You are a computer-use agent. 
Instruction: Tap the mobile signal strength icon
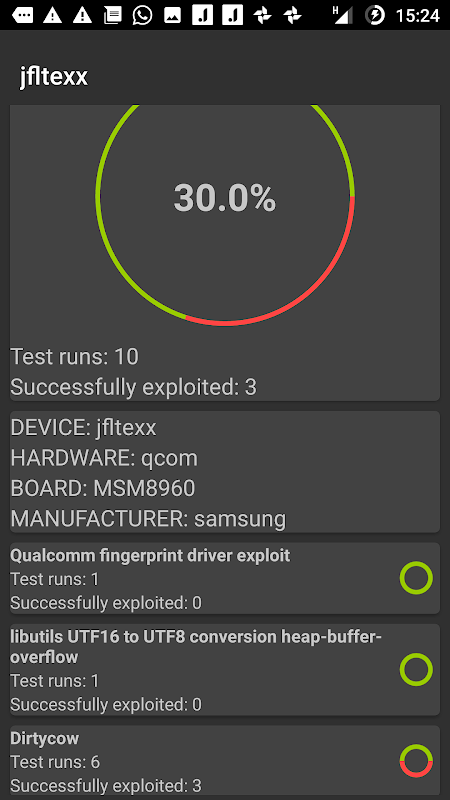click(343, 15)
